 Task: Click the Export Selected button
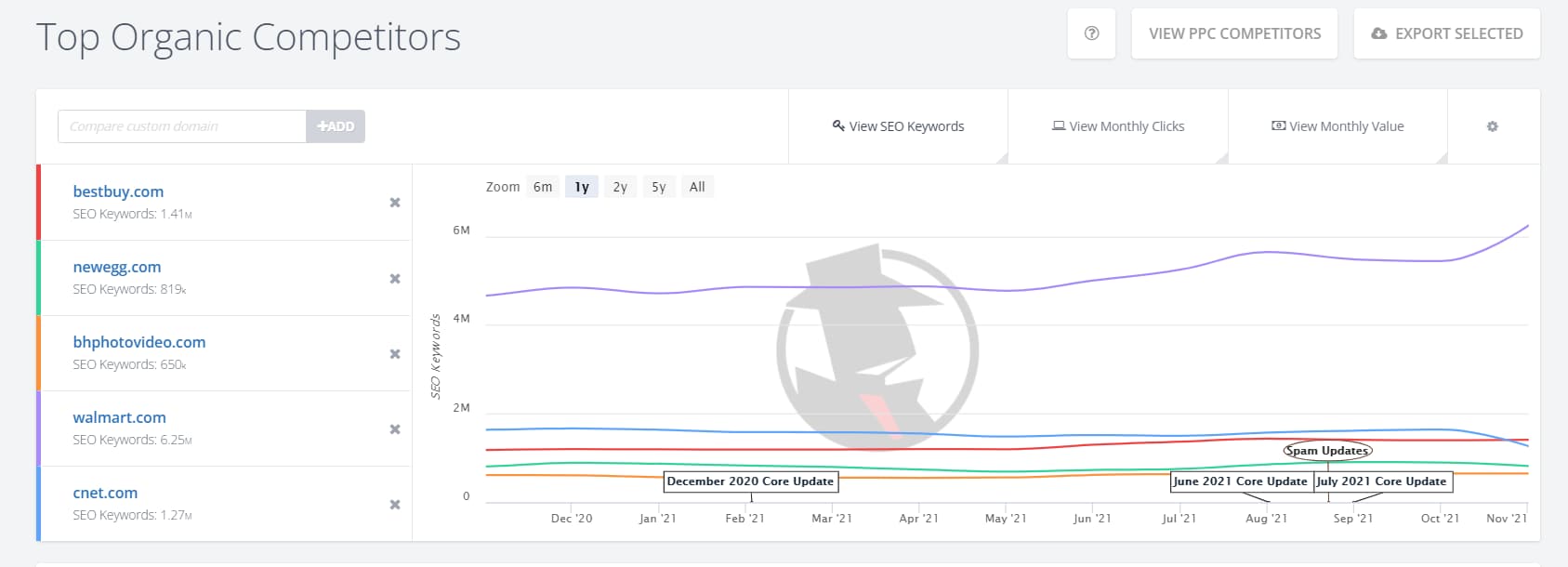1446,33
